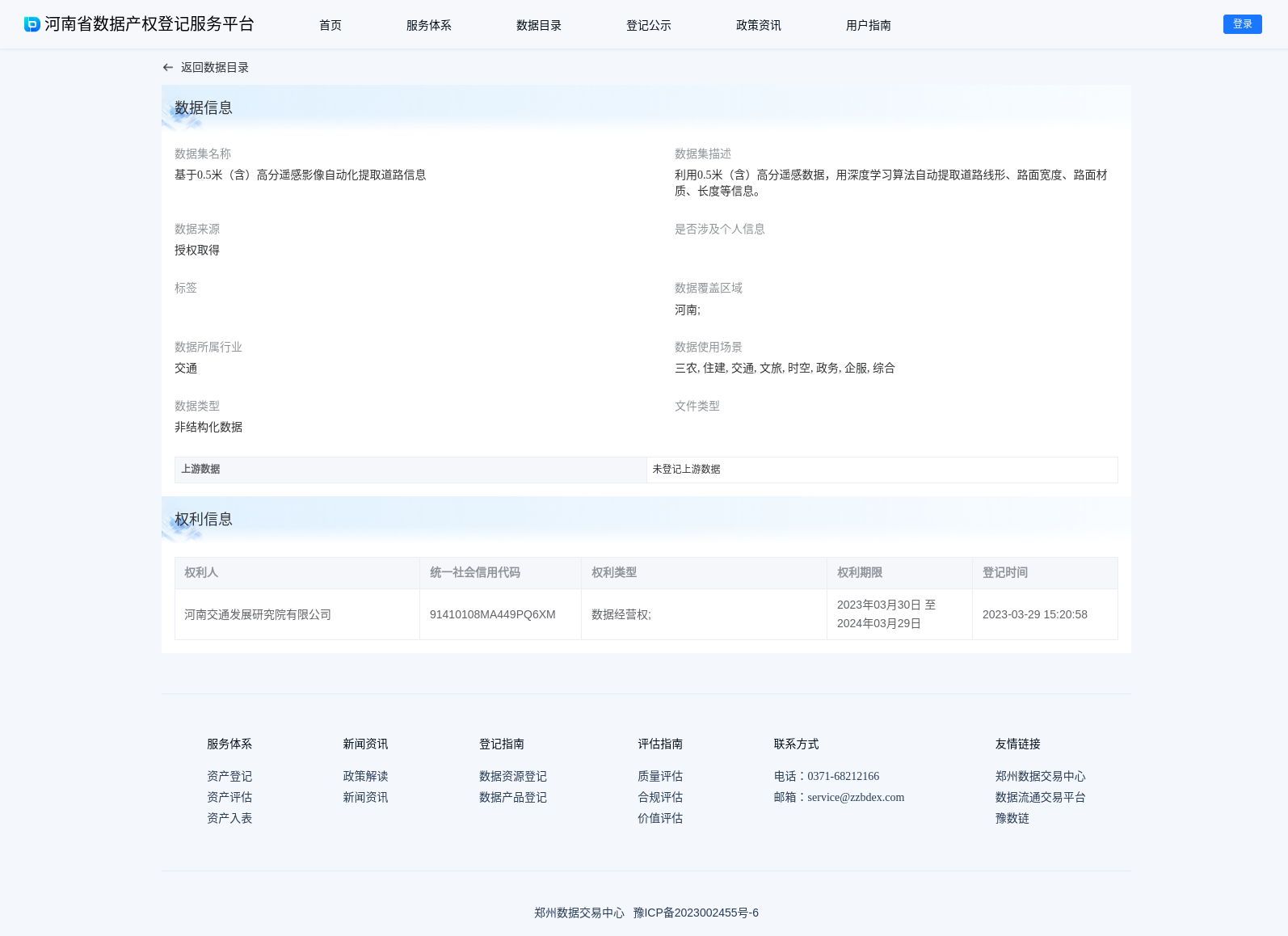Open the 服务体系 navigation menu
Viewport: 1288px width, 936px height.
pos(429,25)
